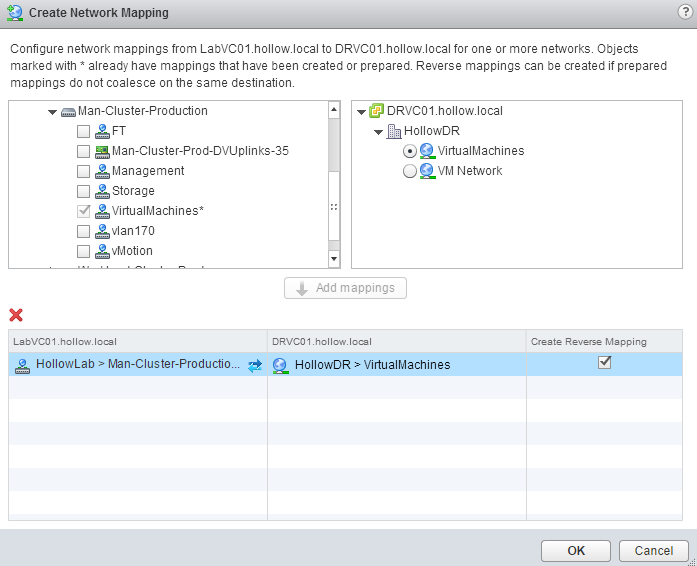Enable the vMotion network checkbox
697x566 pixels.
coord(84,251)
